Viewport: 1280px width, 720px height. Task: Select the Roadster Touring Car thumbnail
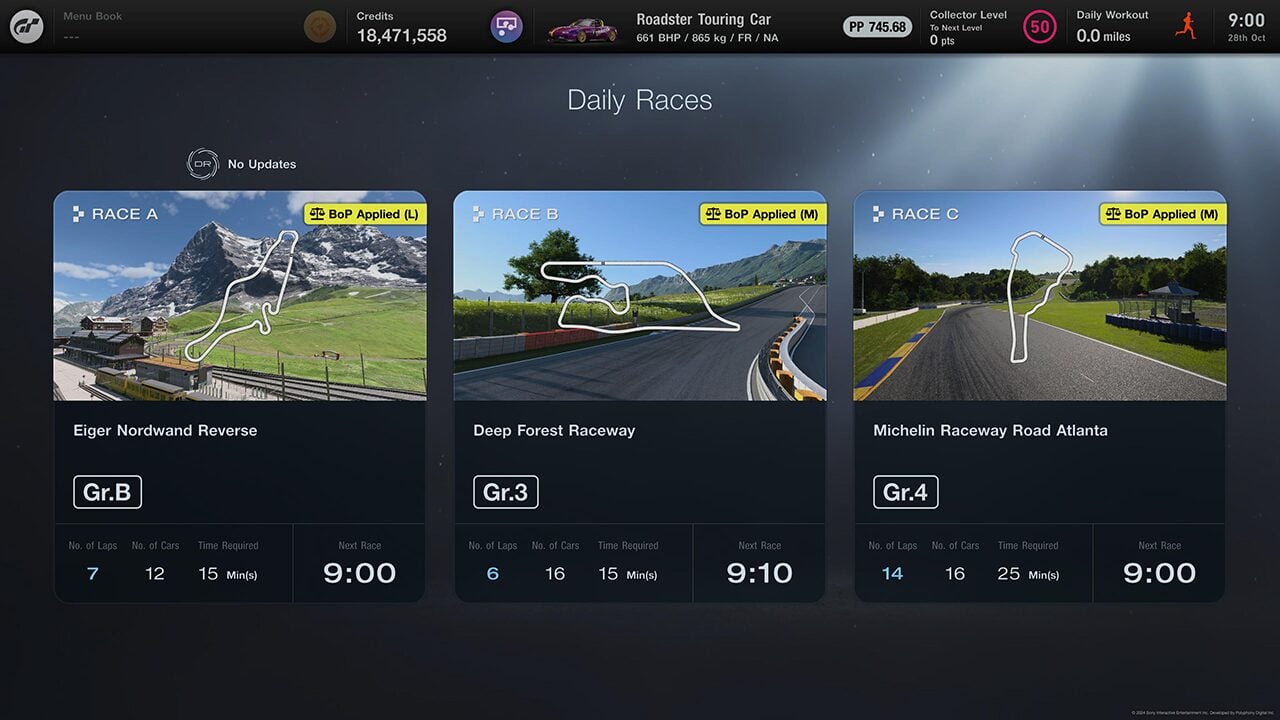[x=583, y=30]
